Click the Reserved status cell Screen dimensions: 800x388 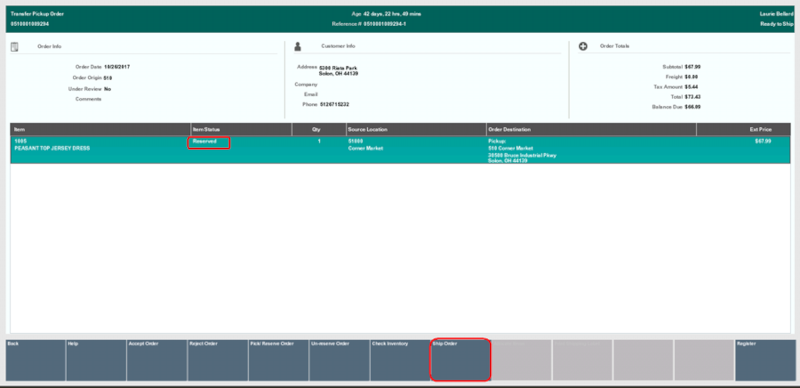pos(205,141)
